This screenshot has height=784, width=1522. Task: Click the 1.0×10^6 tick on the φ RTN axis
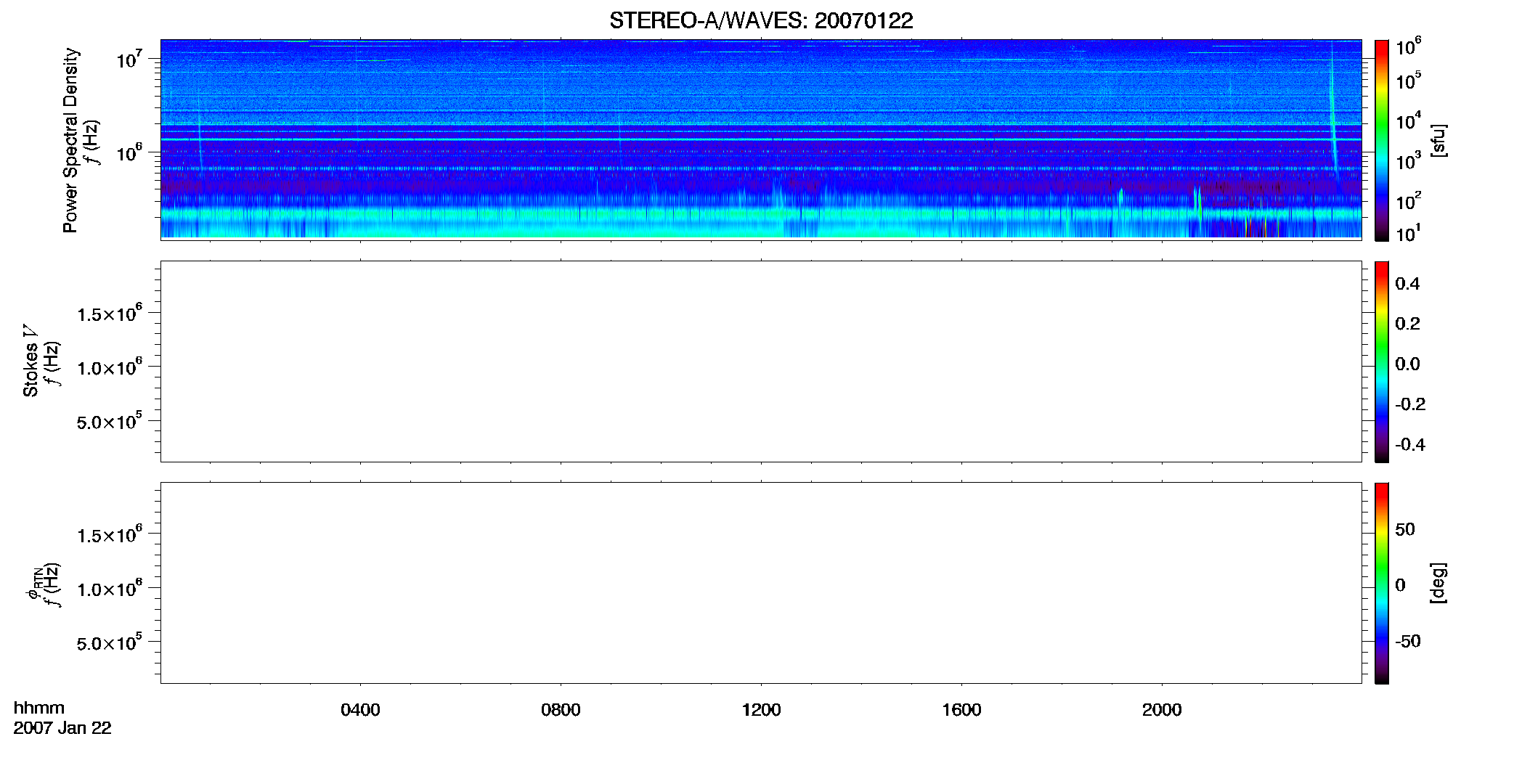(110, 588)
